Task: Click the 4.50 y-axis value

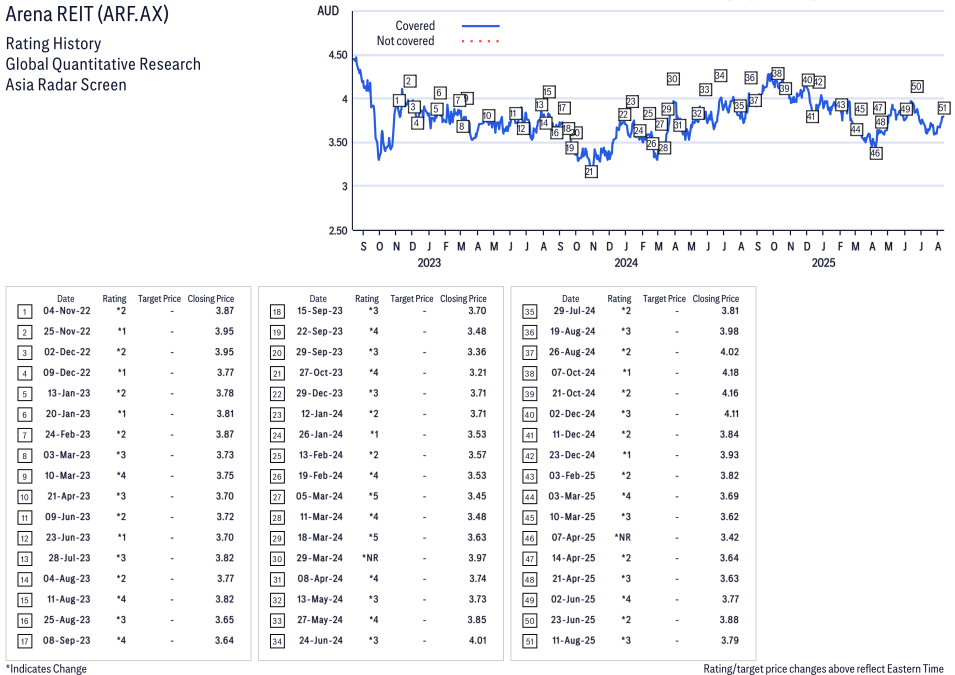Action: point(337,55)
